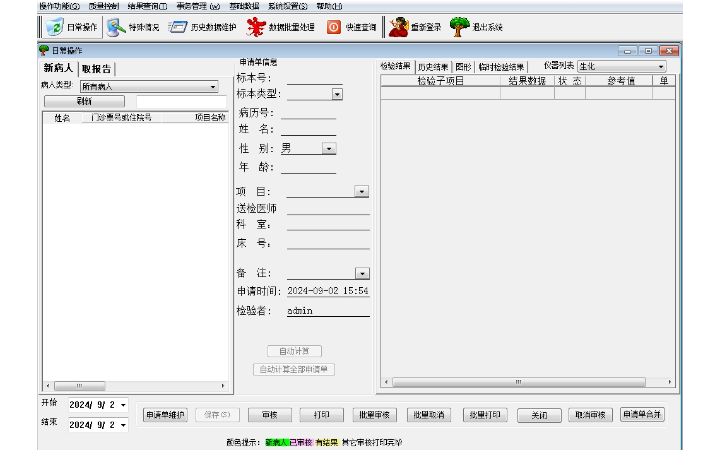This screenshot has height=450, width=720.
Task: Click the 科室 input field
Action: click(328, 225)
